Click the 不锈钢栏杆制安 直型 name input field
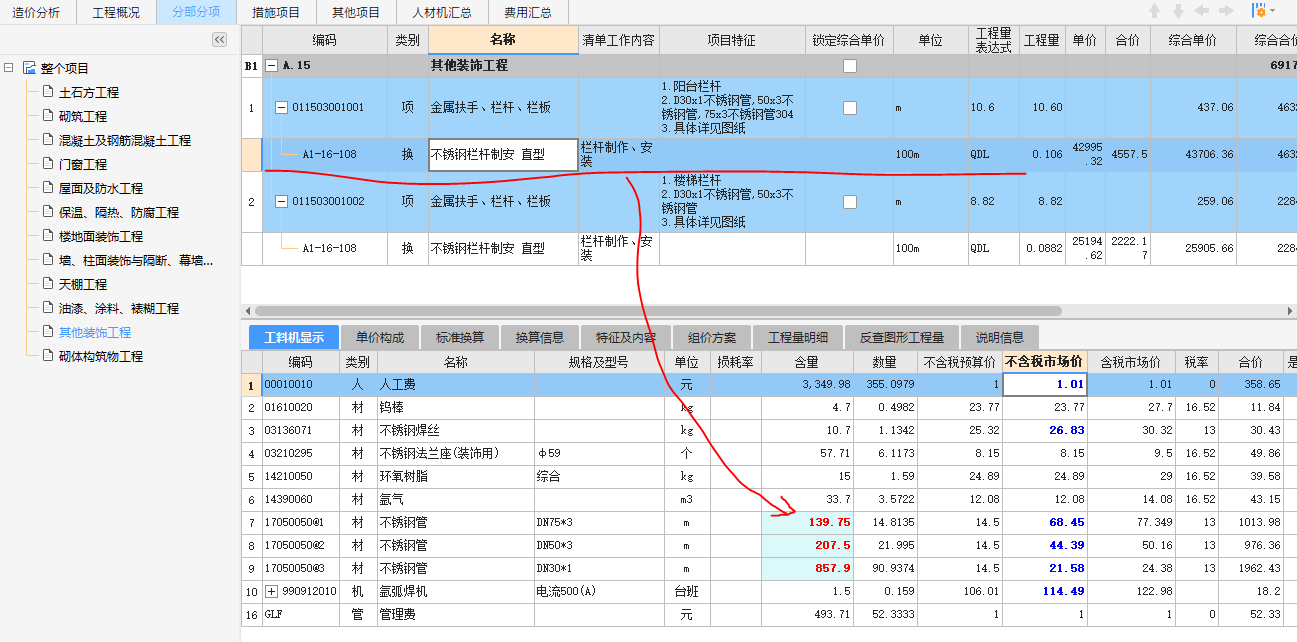The image size is (1297, 642). click(x=503, y=155)
